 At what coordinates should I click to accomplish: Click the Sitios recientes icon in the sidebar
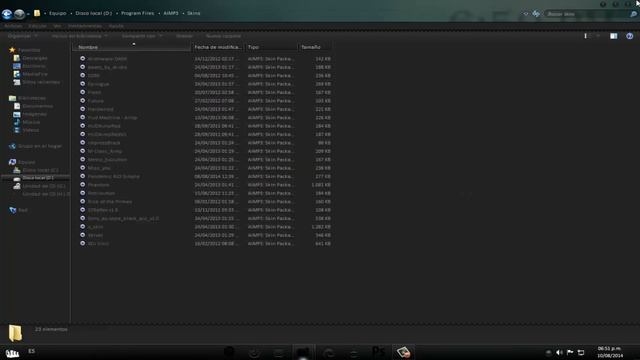coord(17,82)
